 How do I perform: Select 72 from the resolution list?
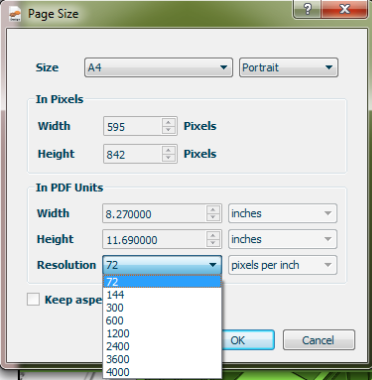pyautogui.click(x=162, y=282)
